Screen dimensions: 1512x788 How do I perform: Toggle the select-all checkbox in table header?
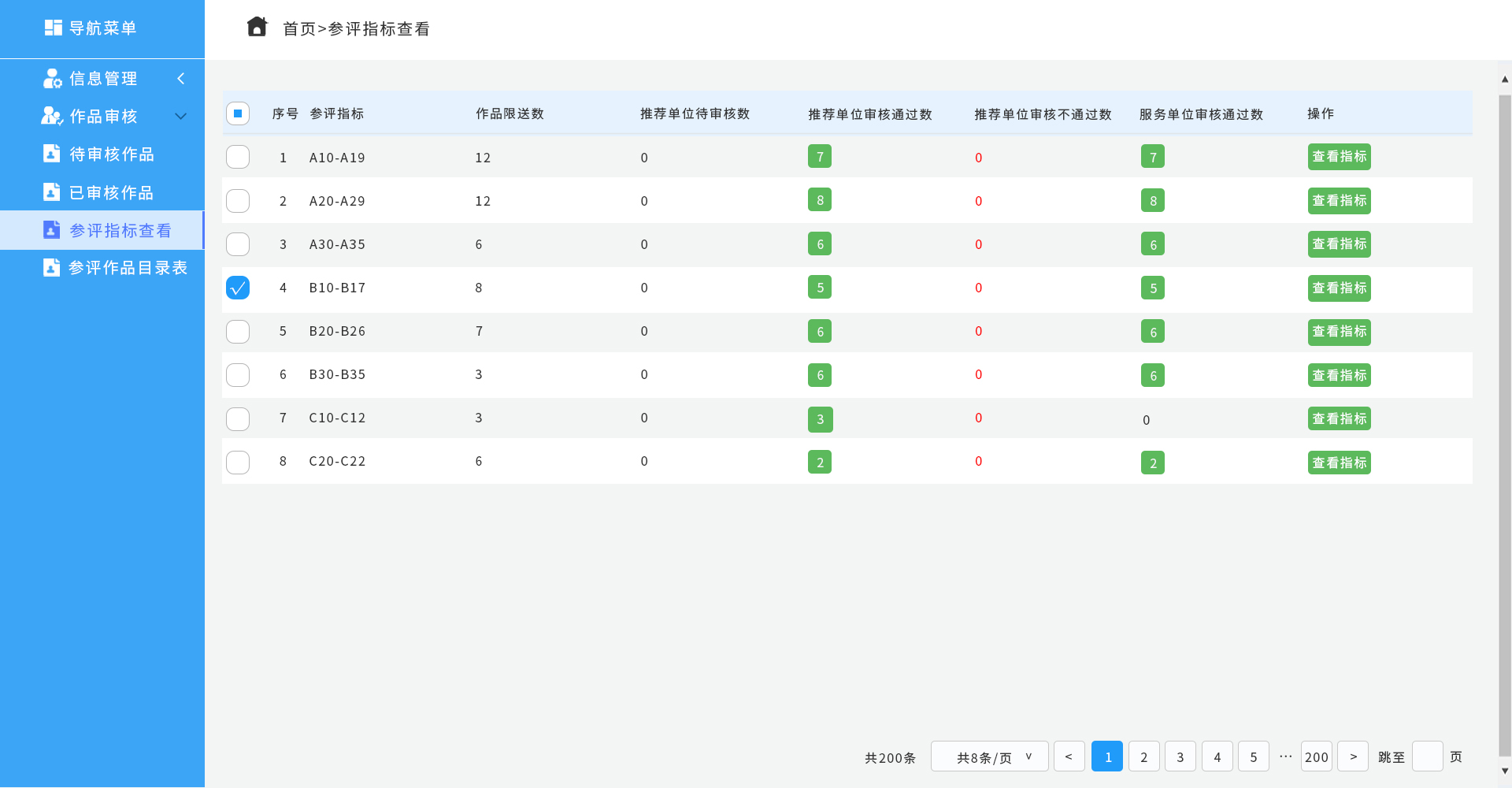[x=238, y=113]
